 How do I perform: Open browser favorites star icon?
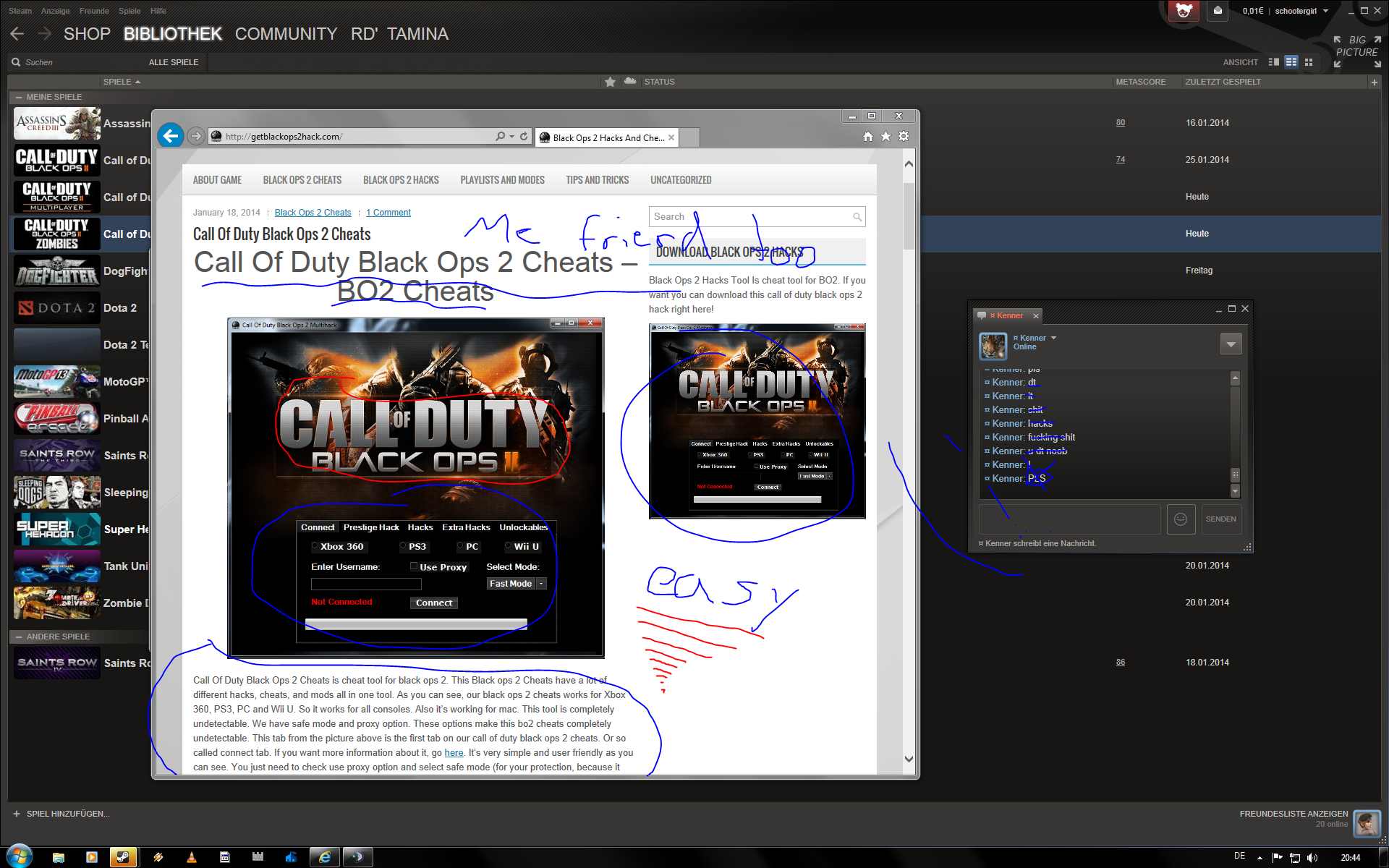coord(885,137)
